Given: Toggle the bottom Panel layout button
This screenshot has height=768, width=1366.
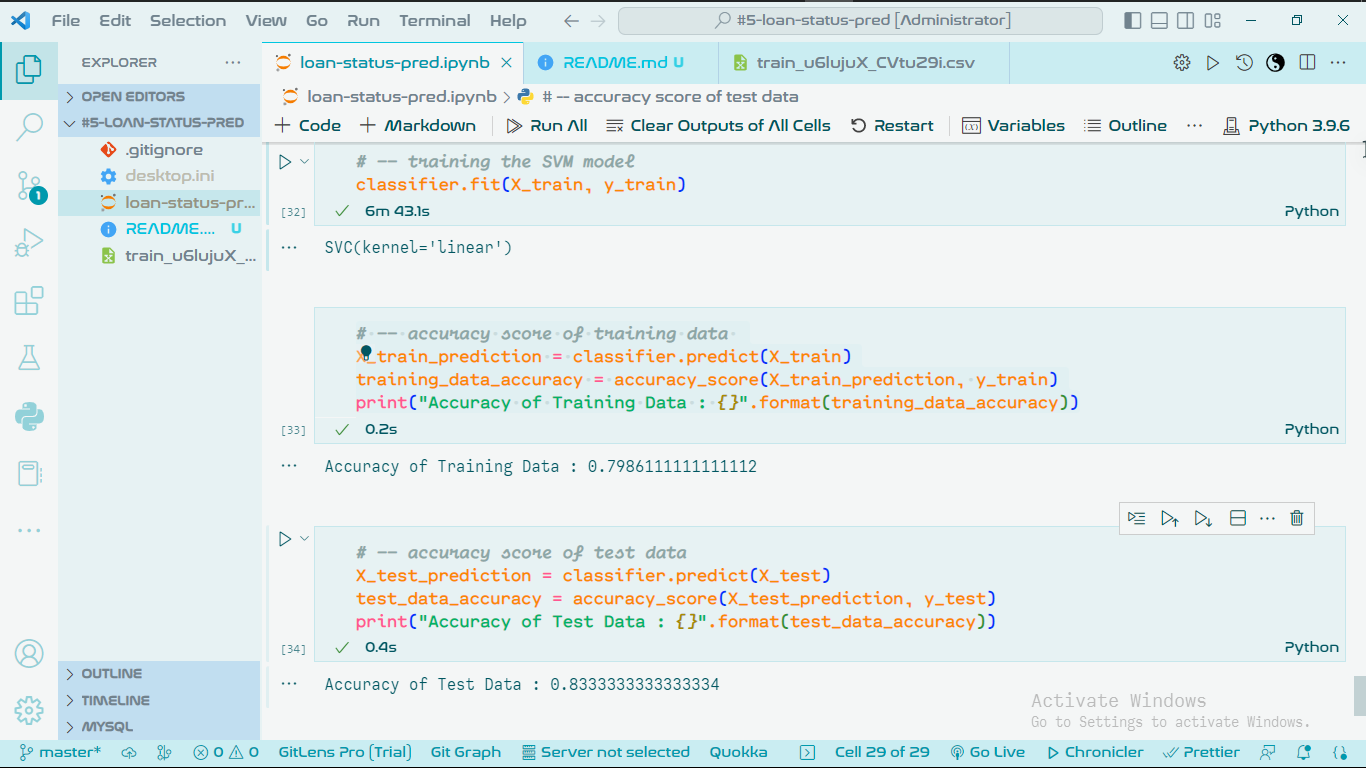Looking at the screenshot, I should tap(1159, 20).
